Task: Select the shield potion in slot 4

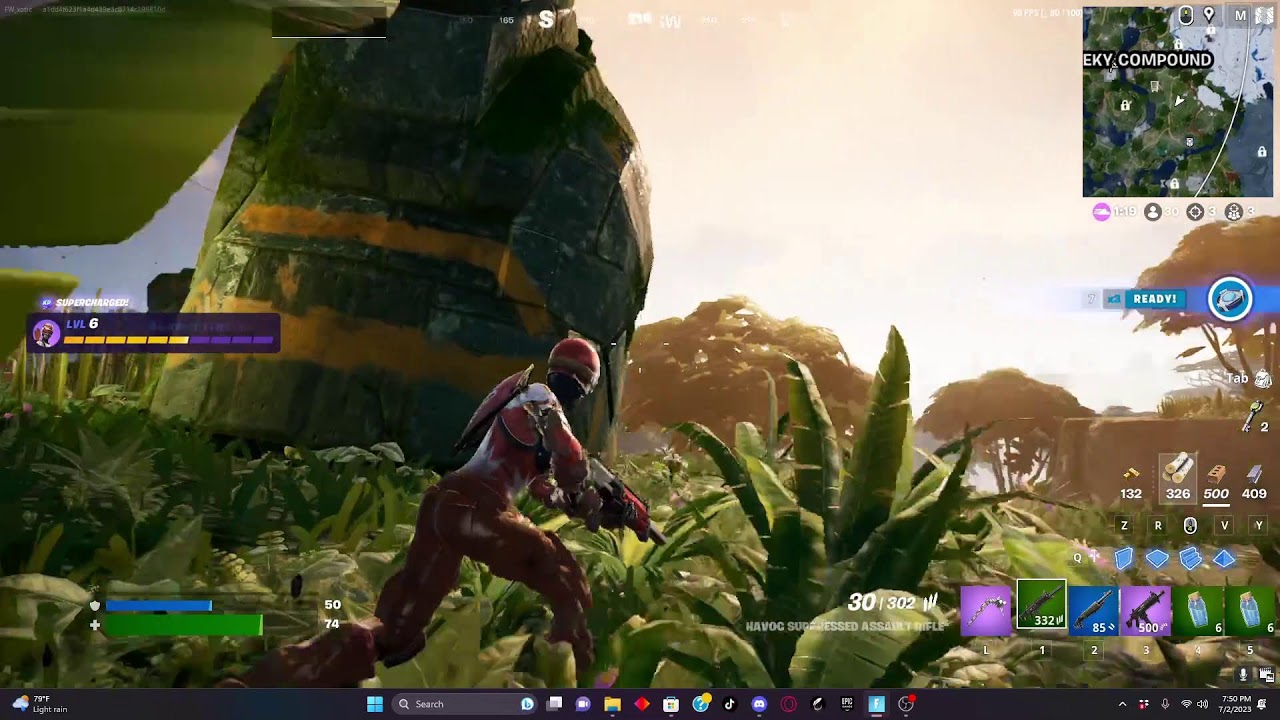Action: [1198, 610]
